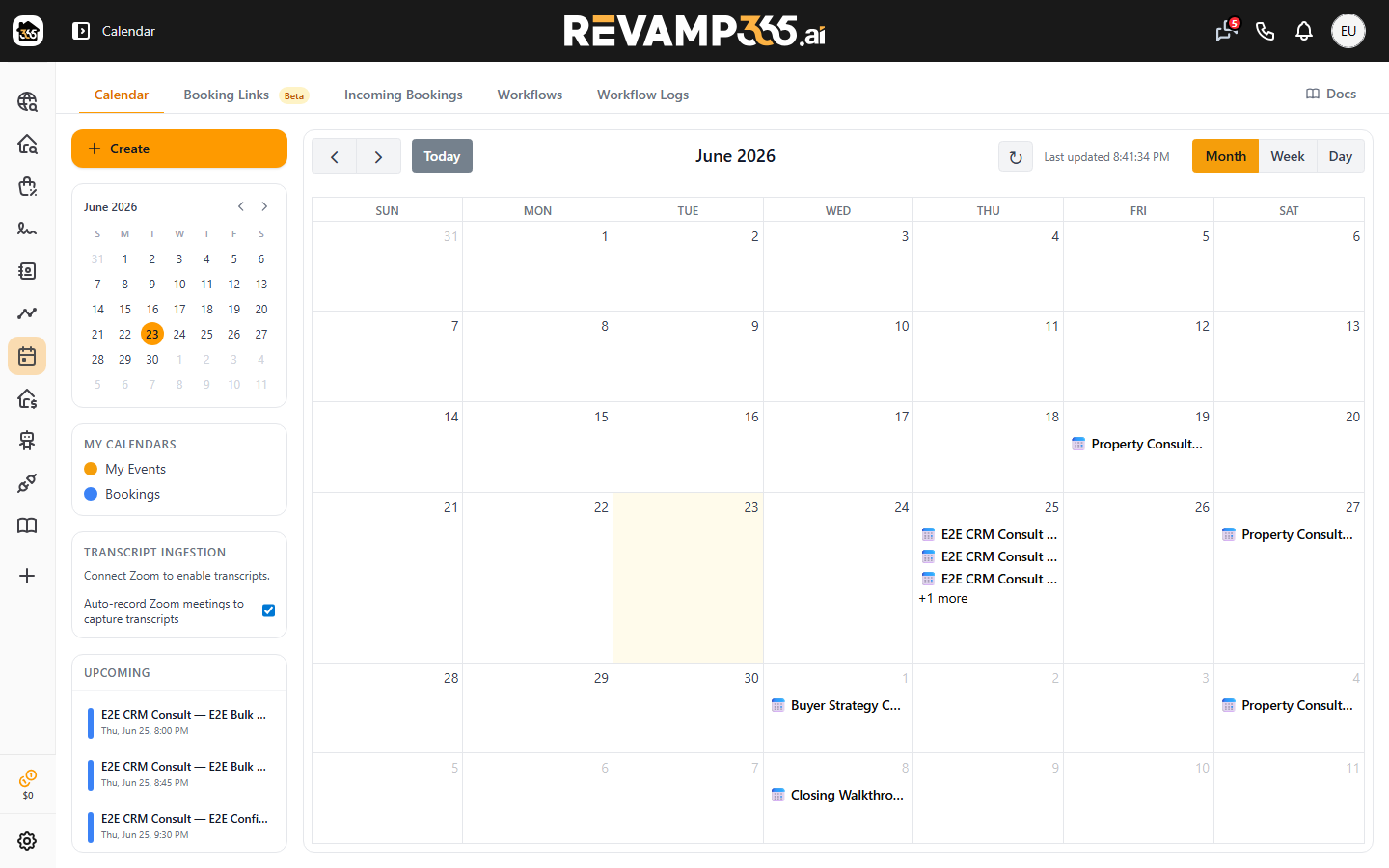The height and width of the screenshot is (868, 1389).
Task: Mini calendar next month chevron
Action: click(x=264, y=206)
